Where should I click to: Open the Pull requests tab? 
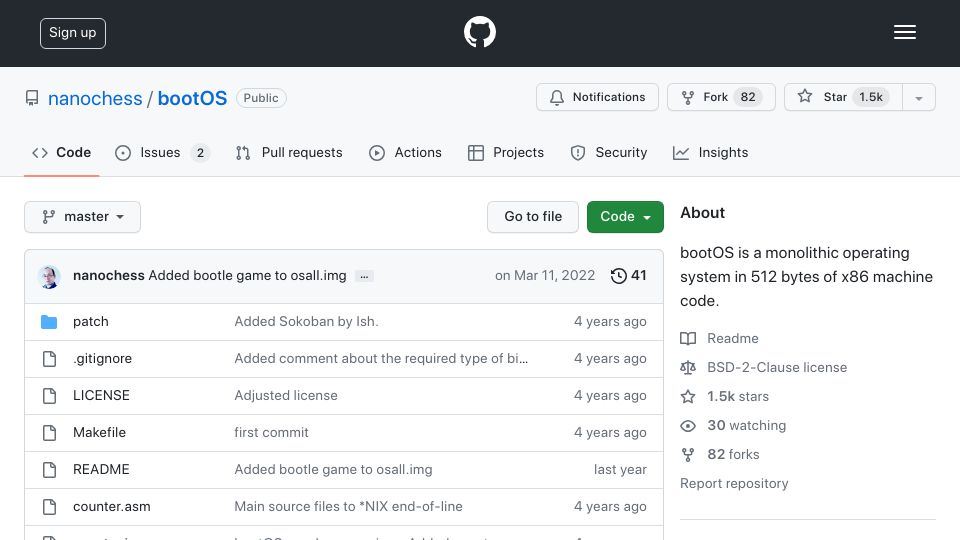click(289, 152)
